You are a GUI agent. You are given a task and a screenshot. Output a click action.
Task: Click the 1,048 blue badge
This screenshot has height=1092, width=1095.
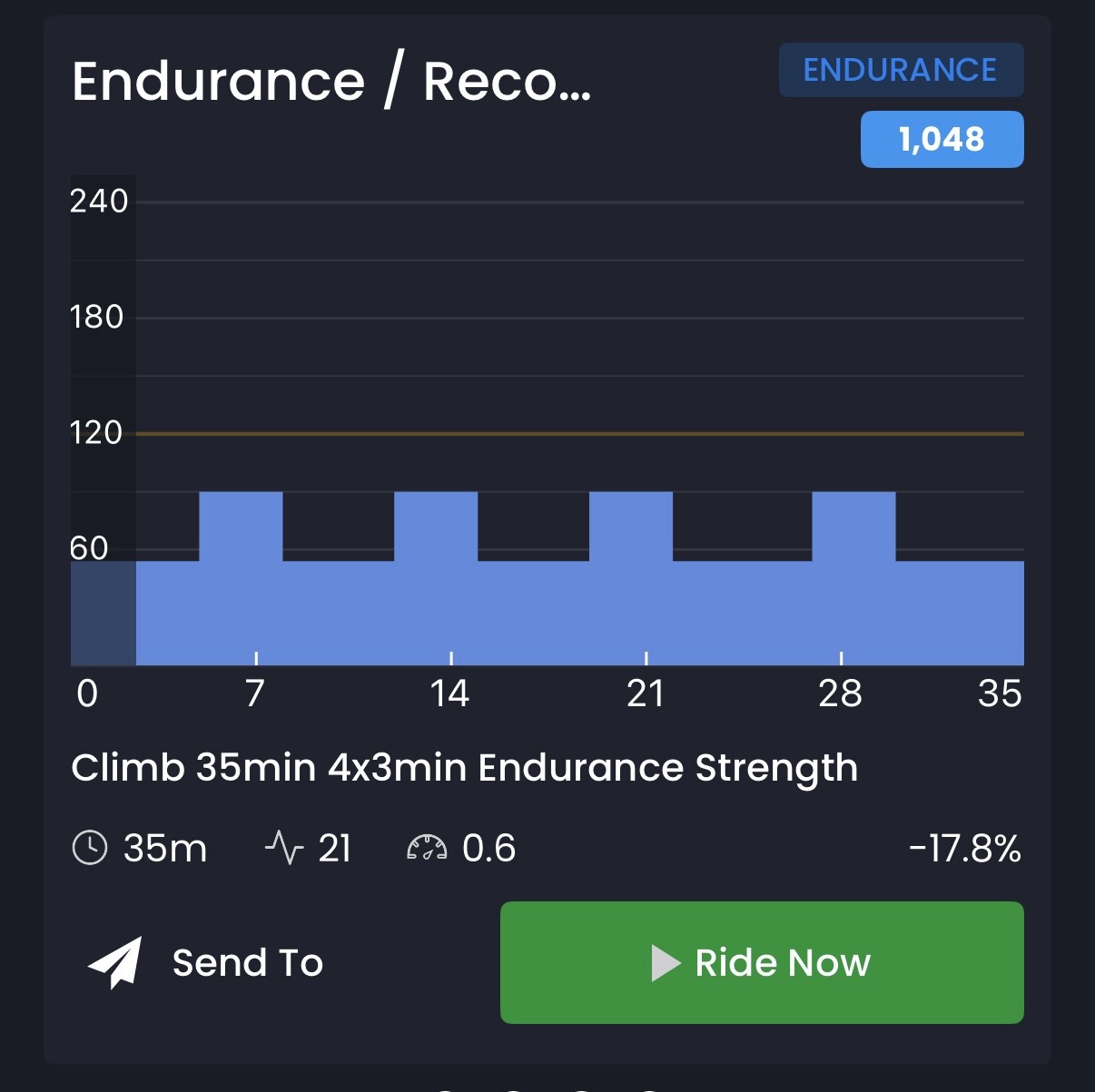pos(942,139)
